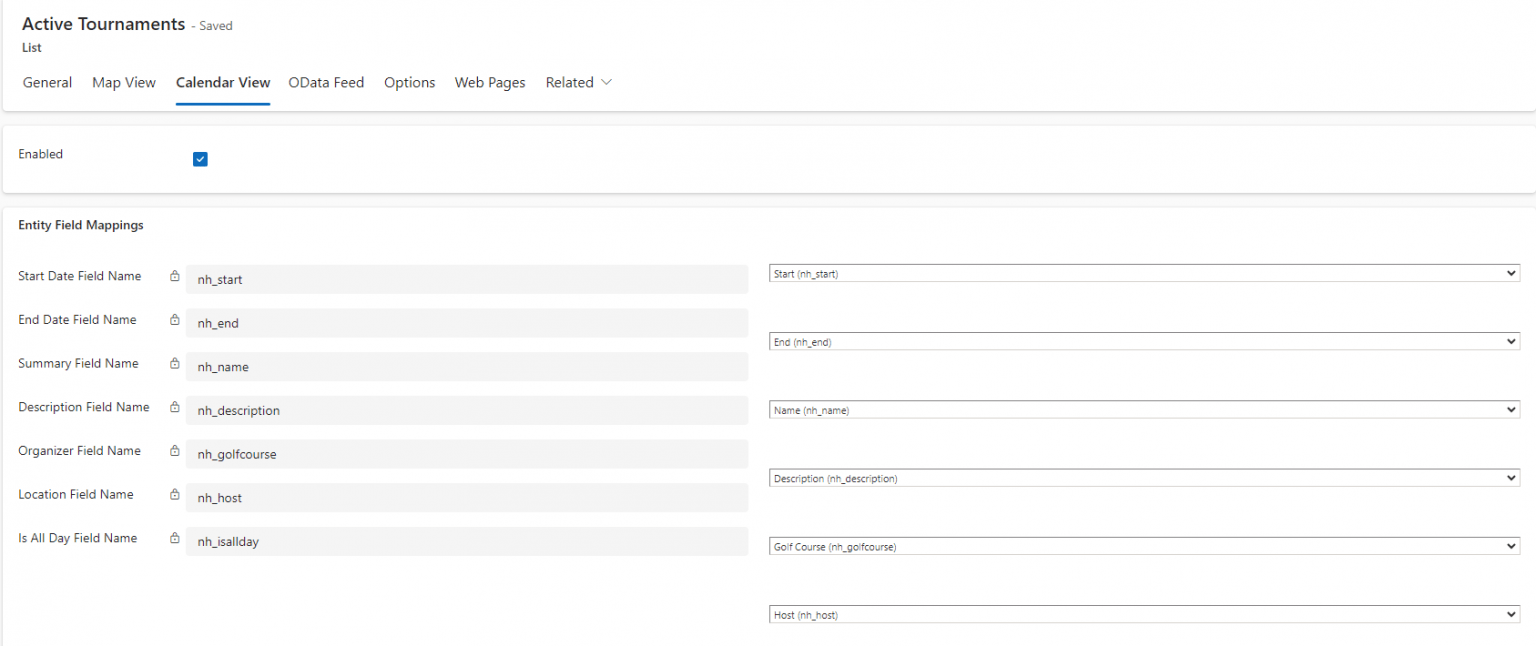Click the nh_golfcourse field
1536x646 pixels.
point(467,454)
